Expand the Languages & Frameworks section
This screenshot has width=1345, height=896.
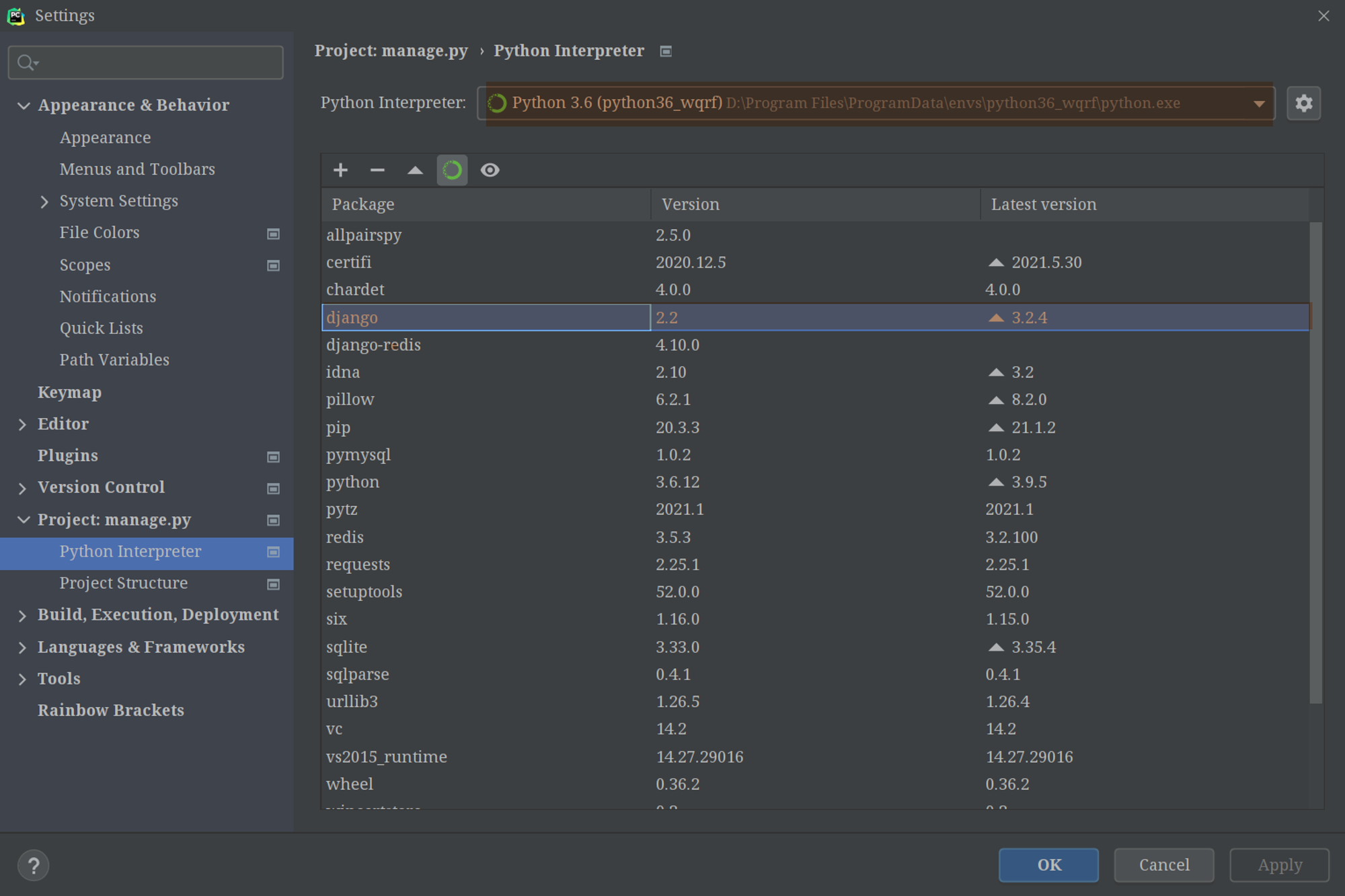click(22, 647)
